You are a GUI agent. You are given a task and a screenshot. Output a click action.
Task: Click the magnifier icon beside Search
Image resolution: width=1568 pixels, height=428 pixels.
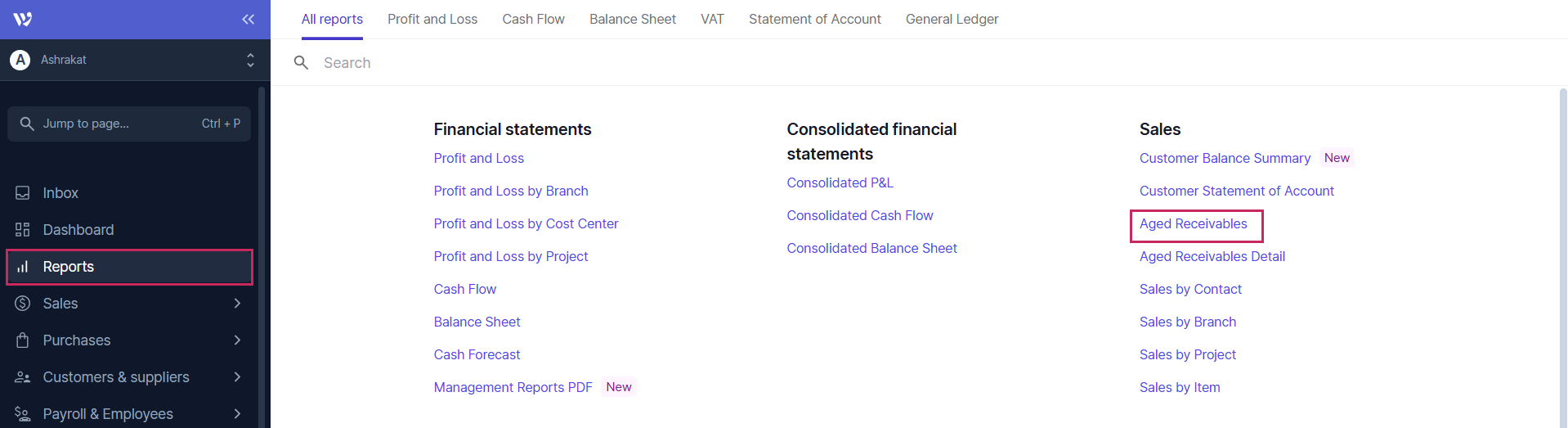pos(301,63)
